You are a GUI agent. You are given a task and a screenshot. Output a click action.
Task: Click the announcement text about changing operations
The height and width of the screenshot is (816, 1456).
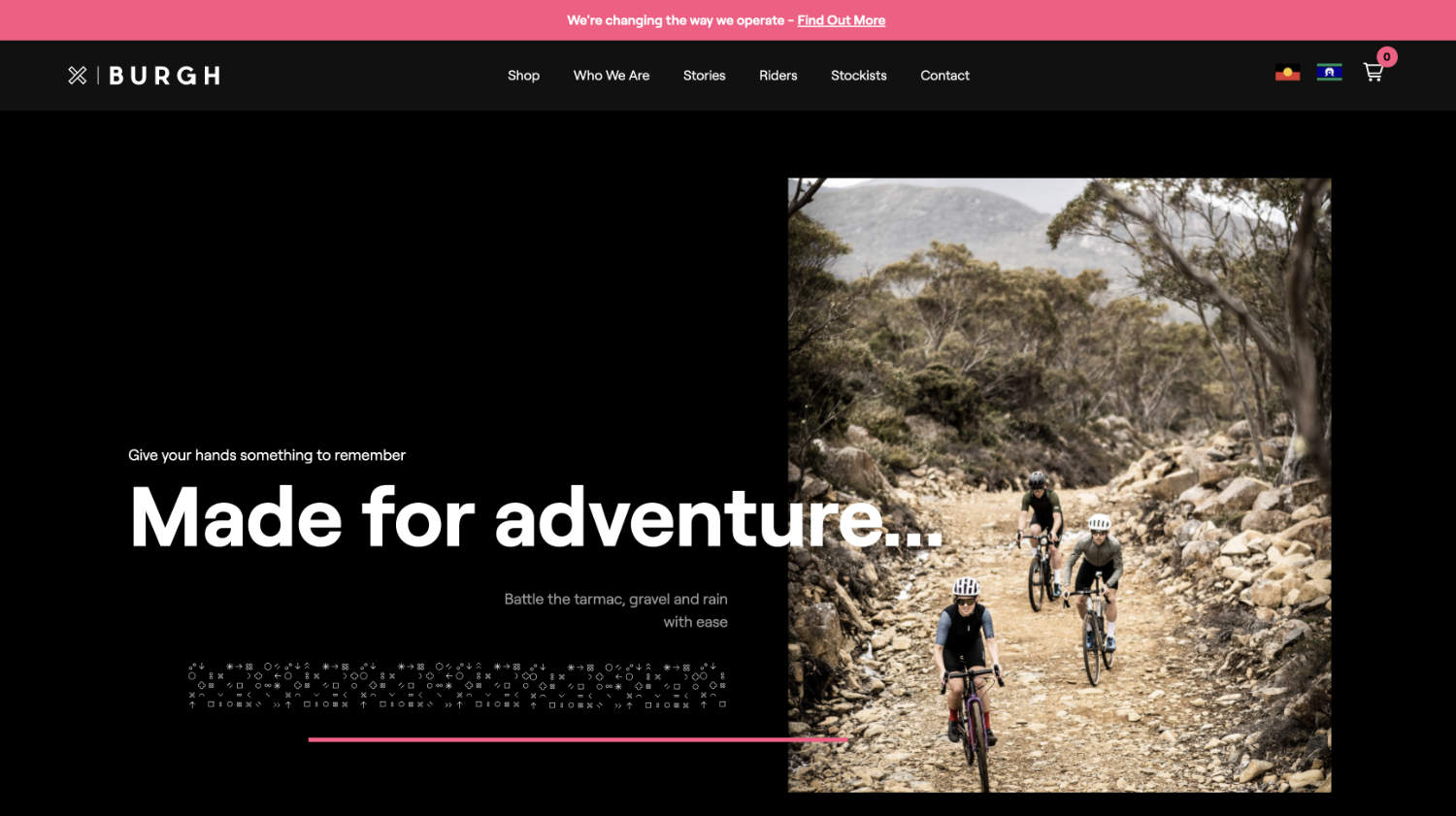676,20
